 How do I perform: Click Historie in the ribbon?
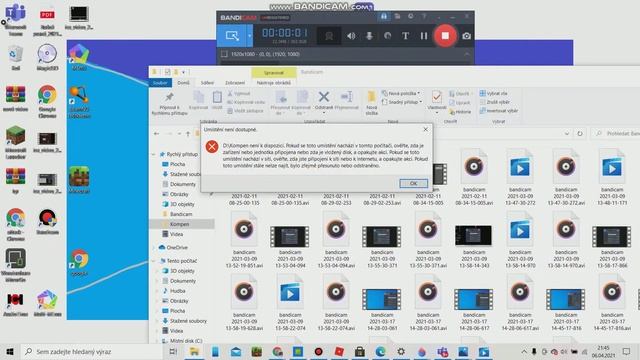pos(460,111)
